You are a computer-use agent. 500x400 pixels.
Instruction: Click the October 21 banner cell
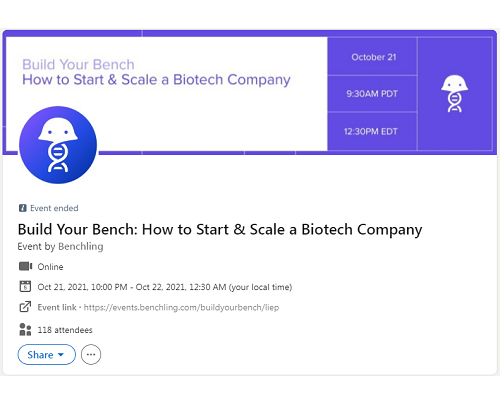pos(372,57)
